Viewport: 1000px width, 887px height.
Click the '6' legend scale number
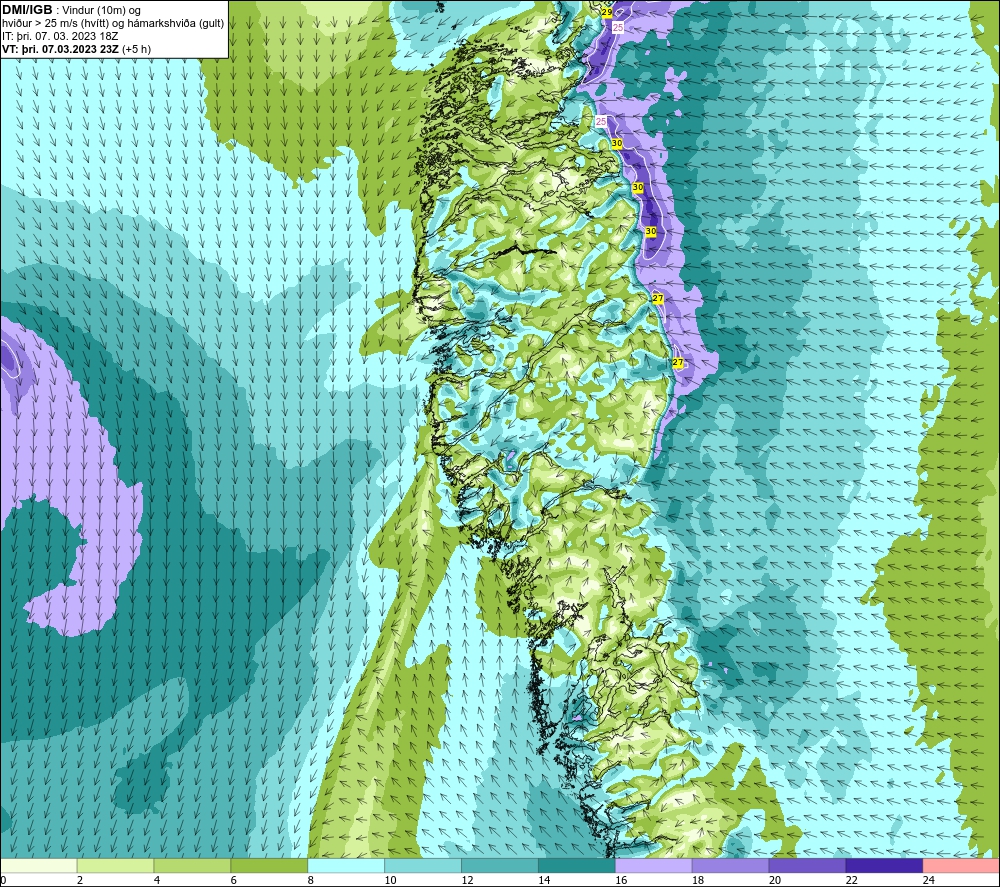click(233, 880)
